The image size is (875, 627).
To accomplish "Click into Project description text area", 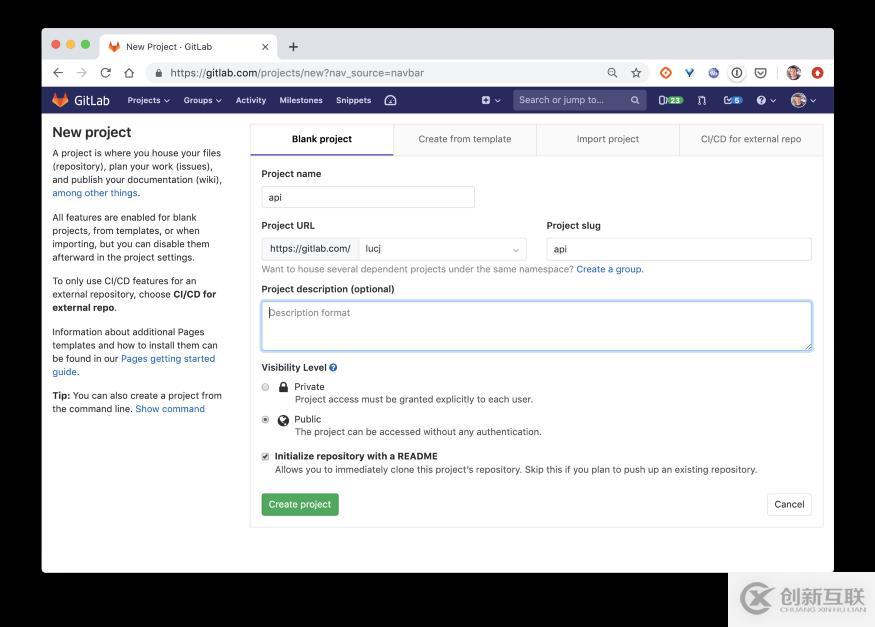I will click(536, 326).
